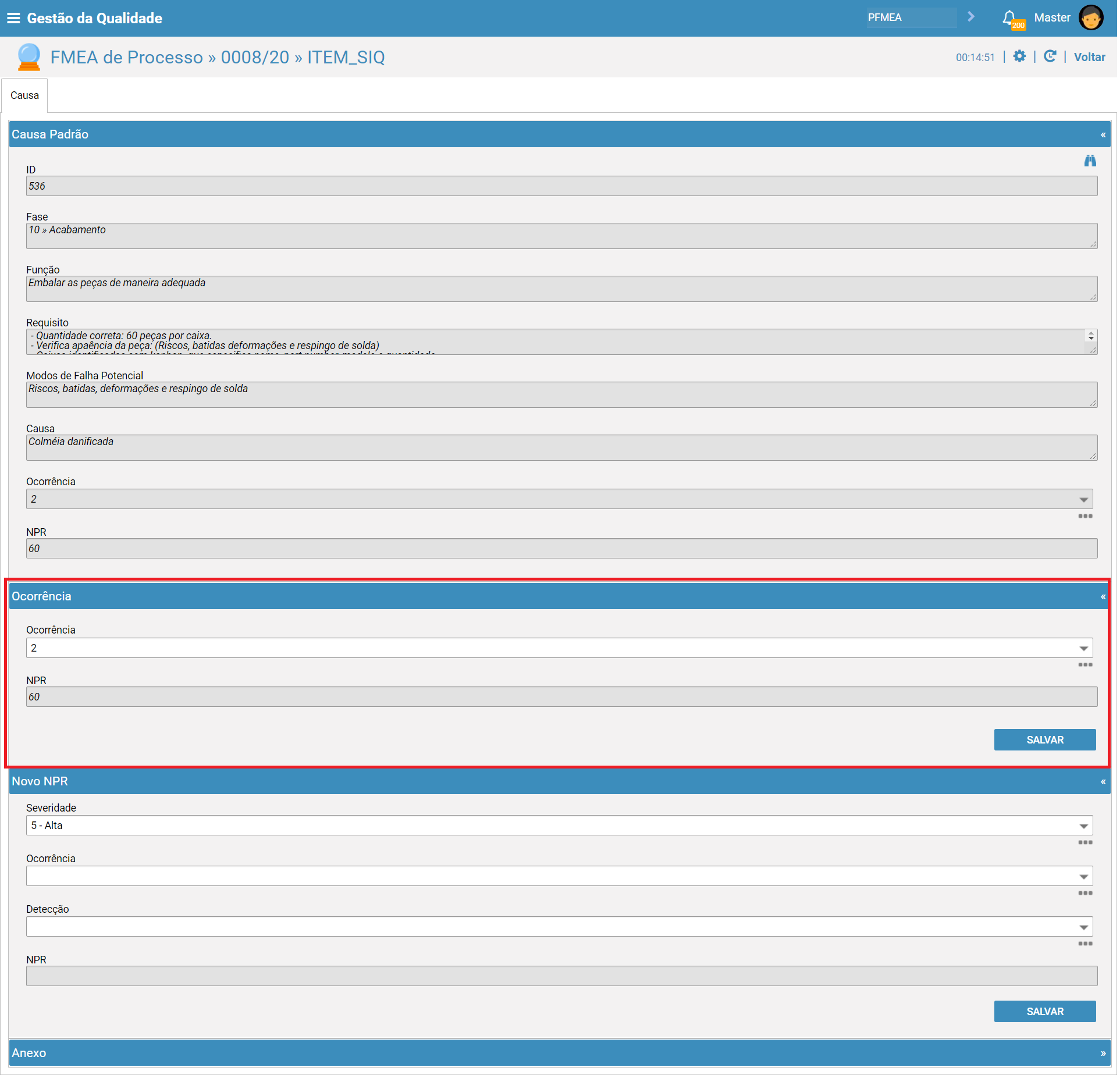Click Modos de Falha Potencial text area
1120x1078 pixels.
[x=563, y=395]
